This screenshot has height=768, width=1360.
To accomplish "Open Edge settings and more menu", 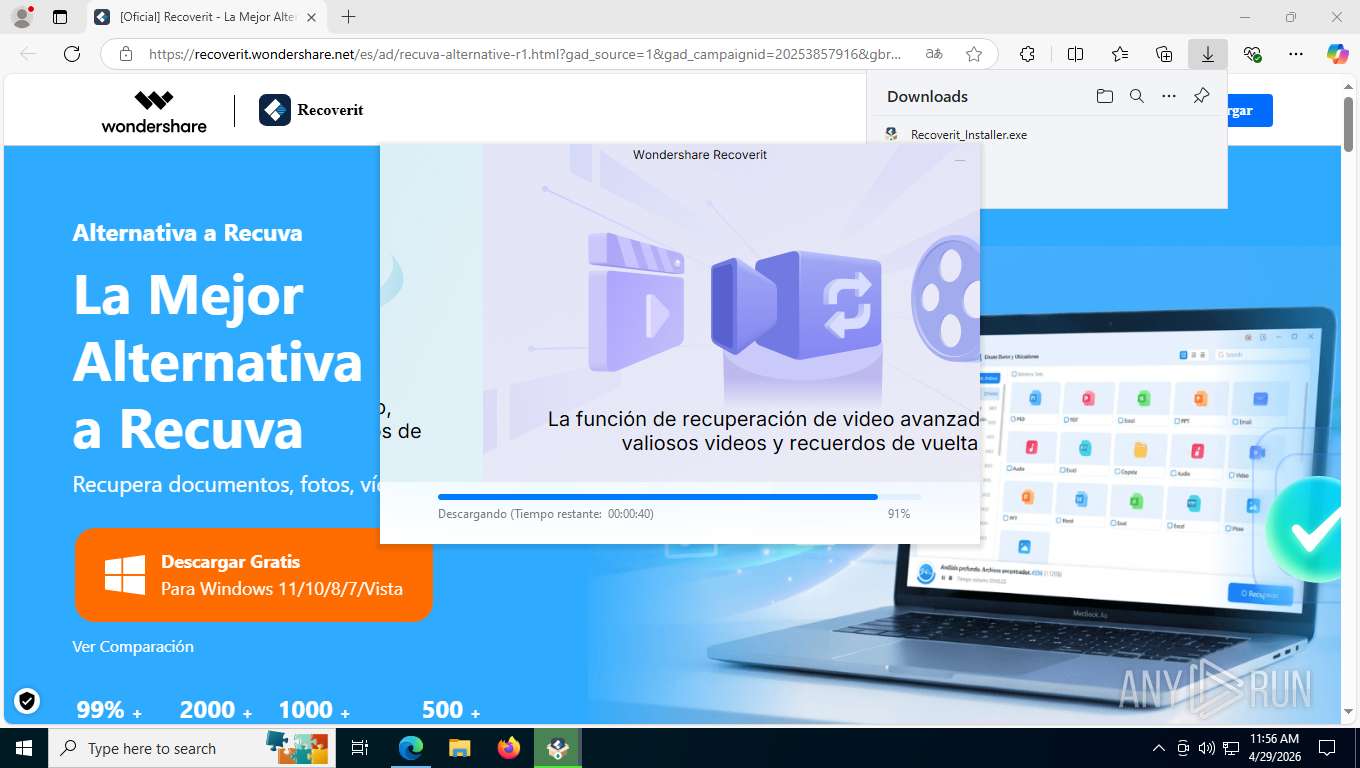I will pos(1296,54).
